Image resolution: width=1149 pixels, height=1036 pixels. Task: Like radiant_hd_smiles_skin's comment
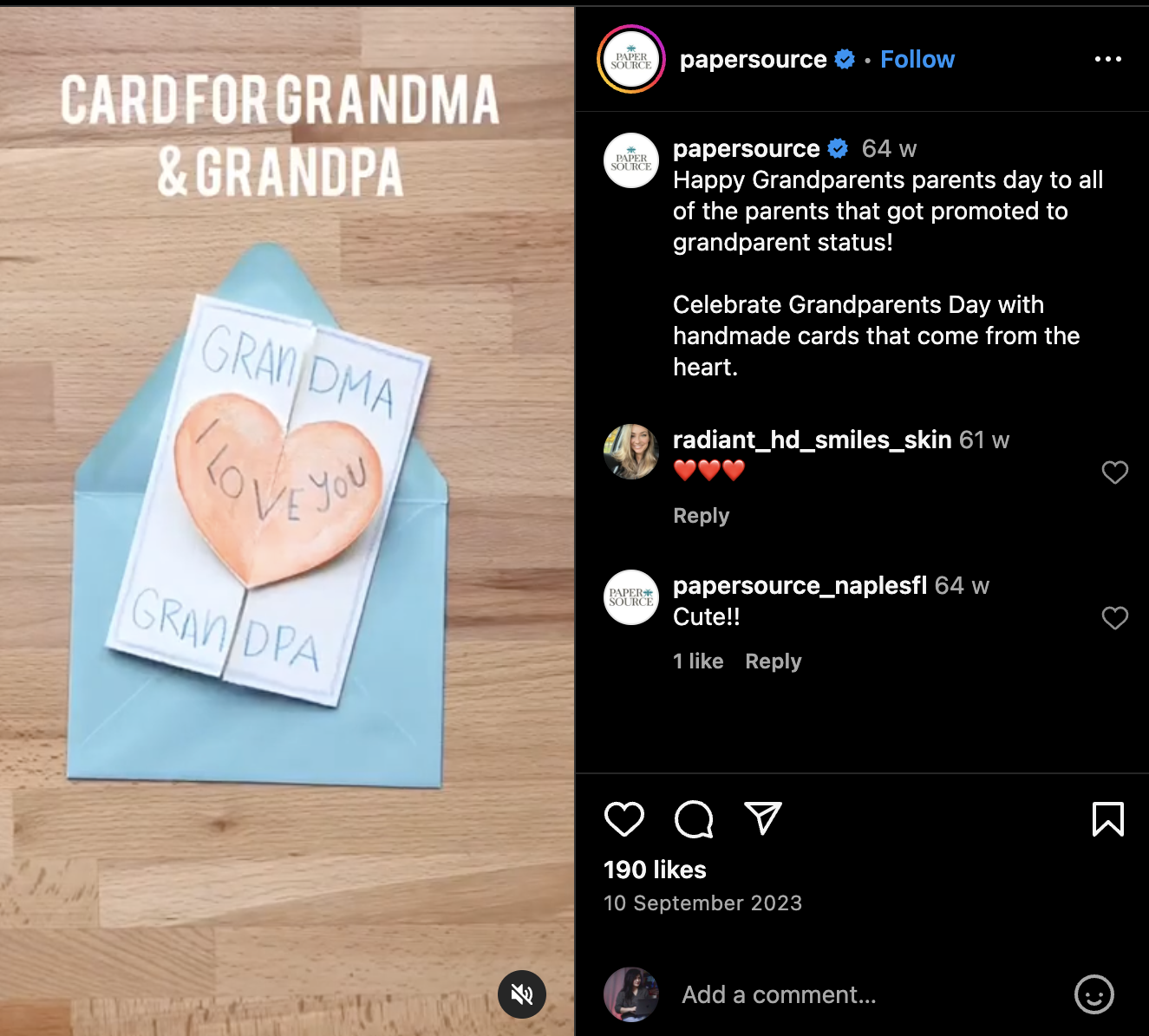1115,472
